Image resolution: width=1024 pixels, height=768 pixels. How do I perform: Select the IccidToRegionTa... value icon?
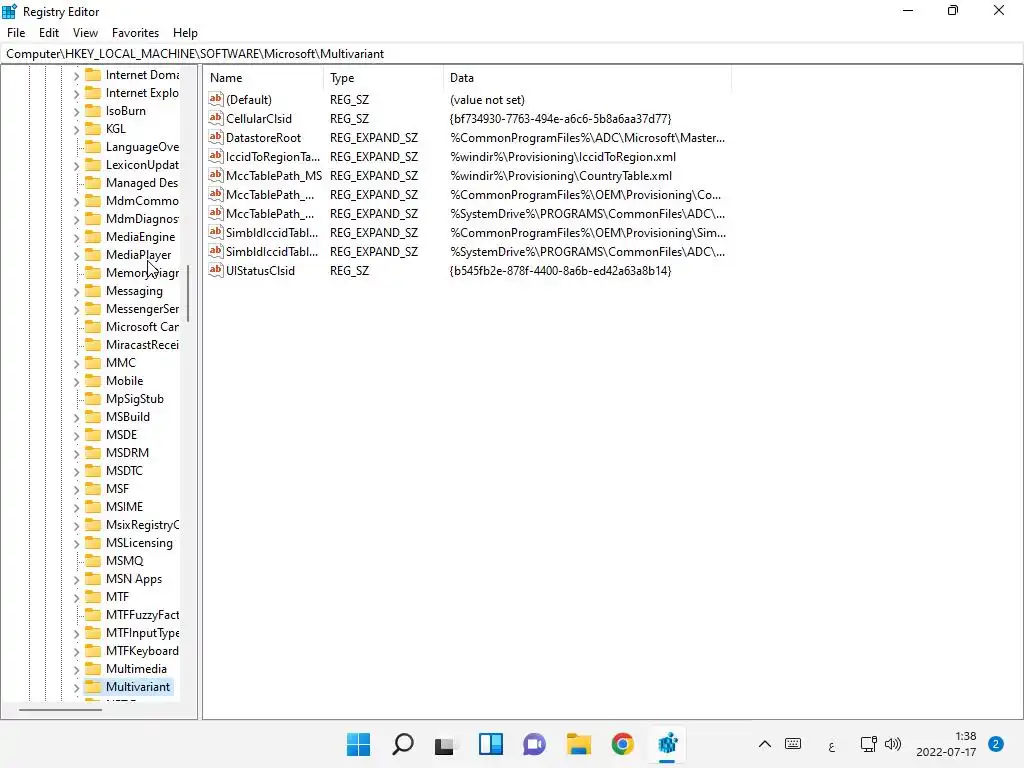tap(216, 156)
